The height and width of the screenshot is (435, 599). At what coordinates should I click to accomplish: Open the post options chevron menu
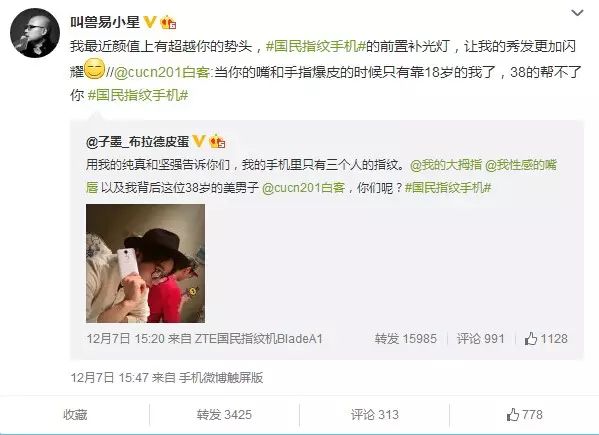tap(577, 13)
